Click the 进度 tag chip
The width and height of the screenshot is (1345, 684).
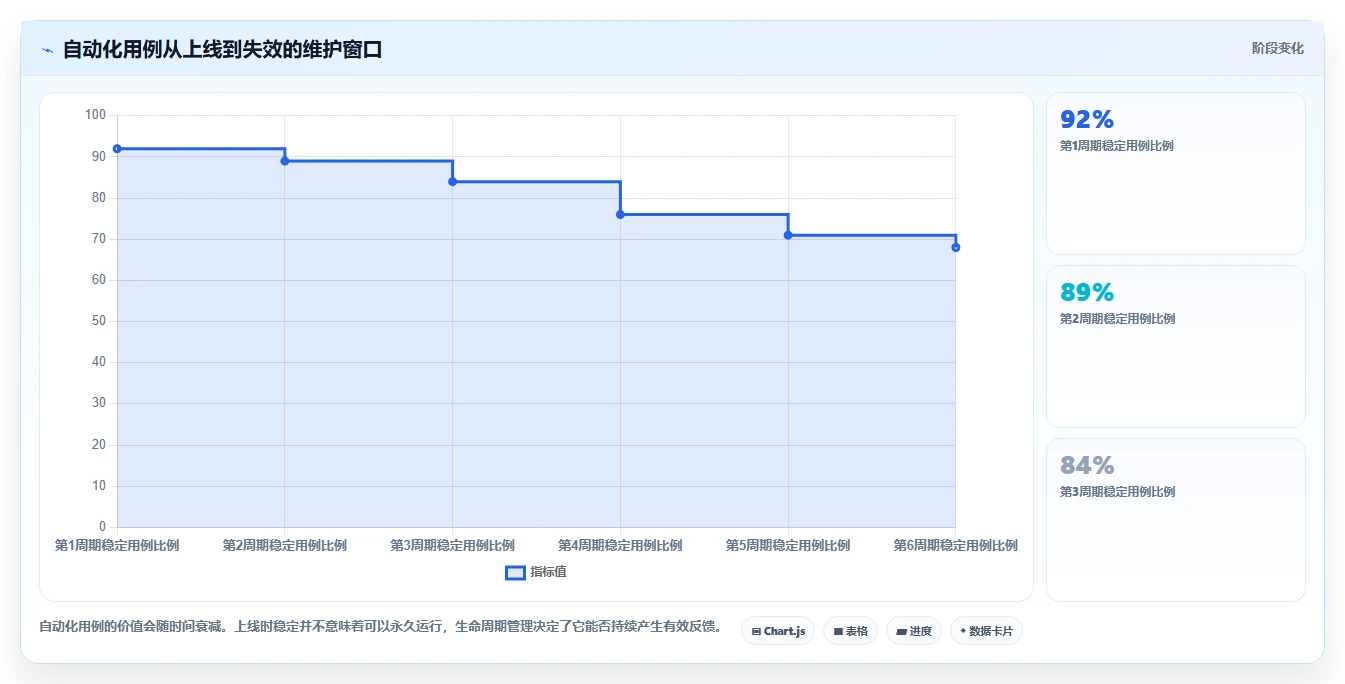tap(914, 631)
